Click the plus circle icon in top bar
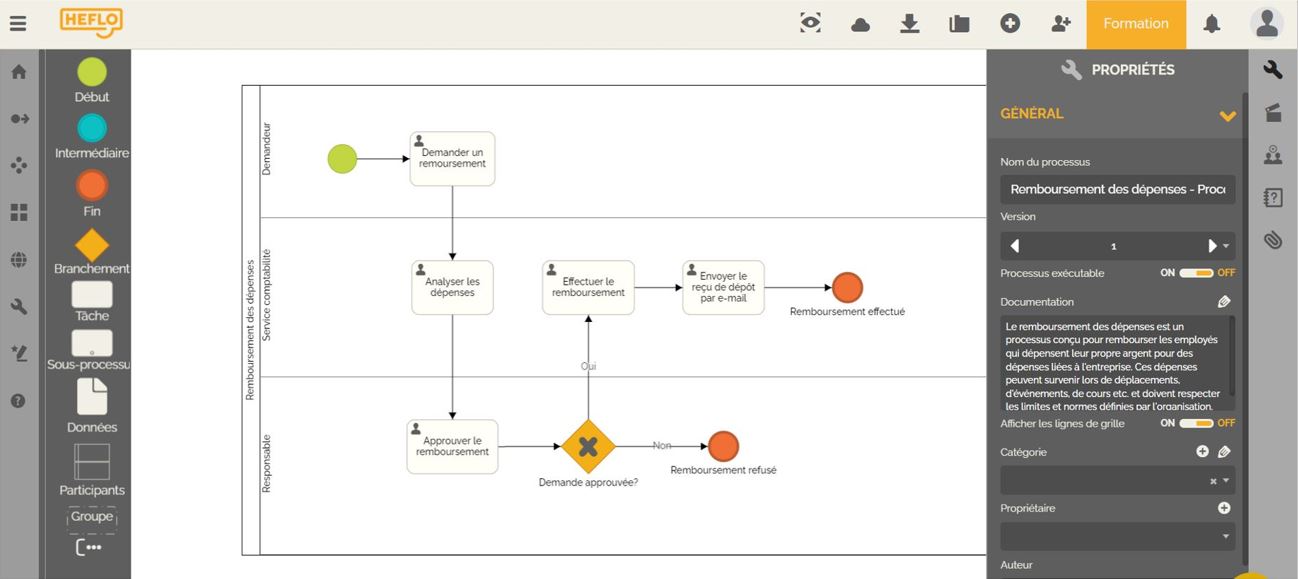 (1010, 23)
